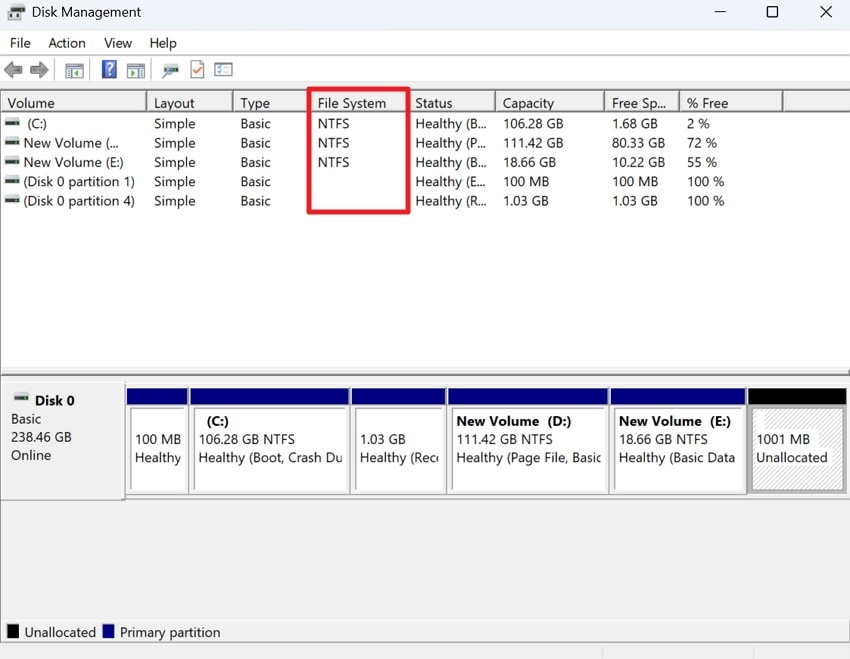Select (Disk 0 partition 1) row
Screen dimensions: 850x659
click(x=391, y=182)
